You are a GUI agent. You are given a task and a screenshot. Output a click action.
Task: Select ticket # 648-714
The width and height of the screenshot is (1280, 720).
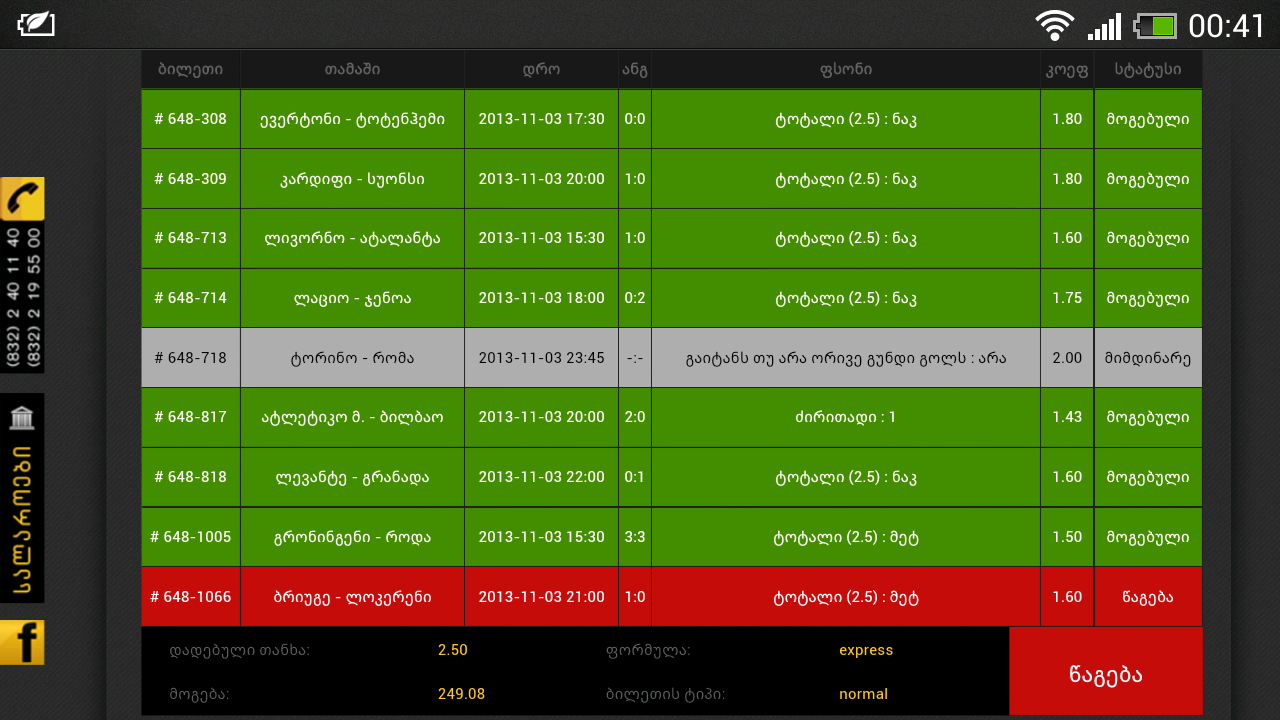pyautogui.click(x=190, y=298)
